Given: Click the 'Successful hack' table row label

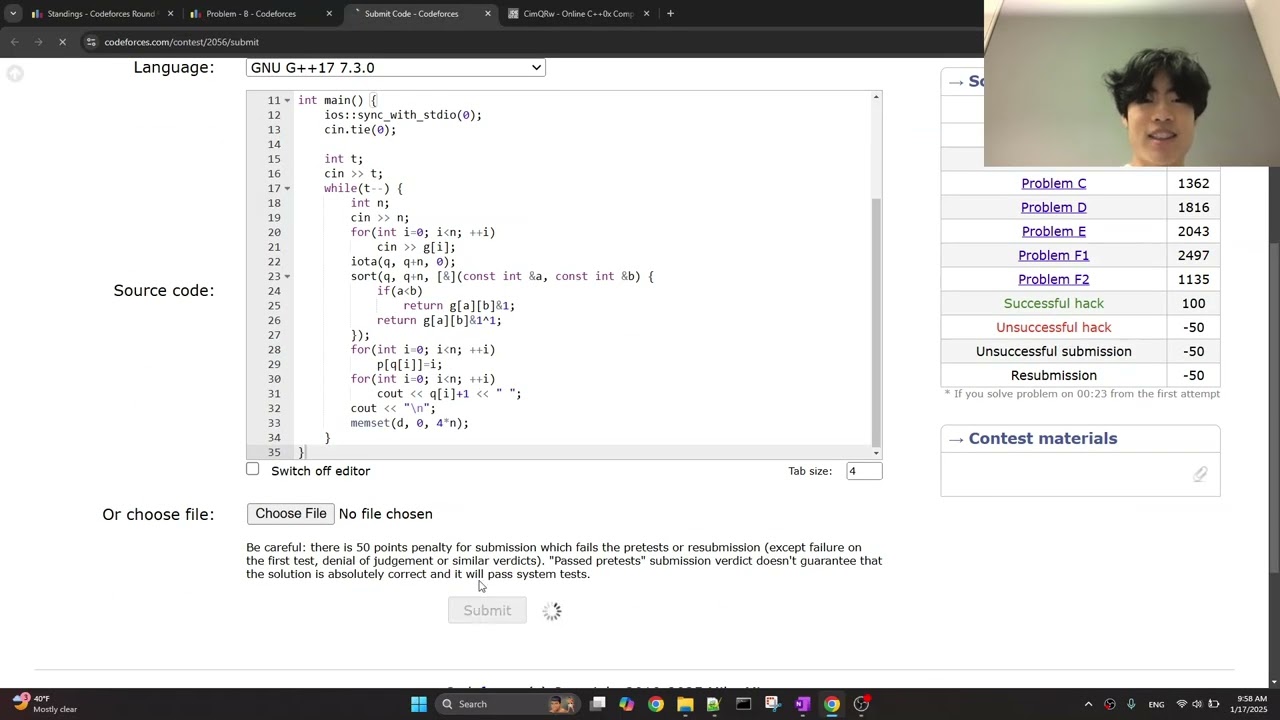Looking at the screenshot, I should click(x=1053, y=303).
